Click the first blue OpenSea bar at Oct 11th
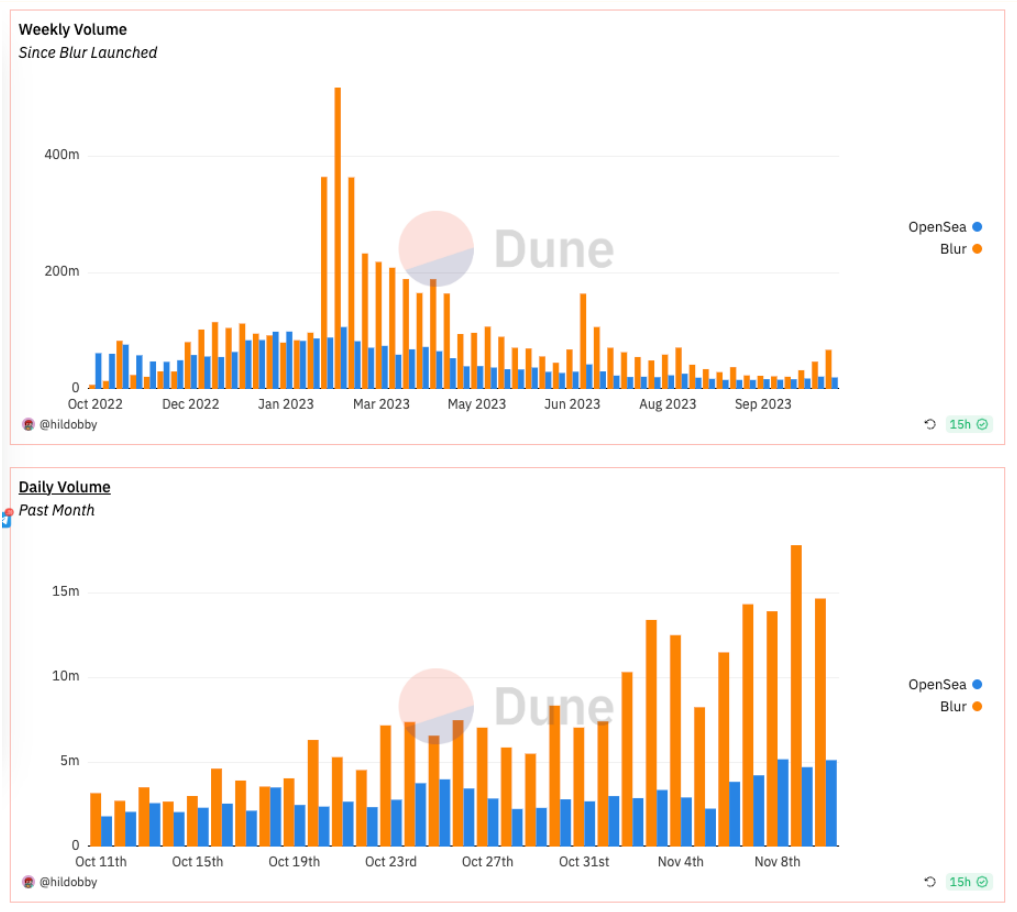1017x912 pixels. [107, 831]
